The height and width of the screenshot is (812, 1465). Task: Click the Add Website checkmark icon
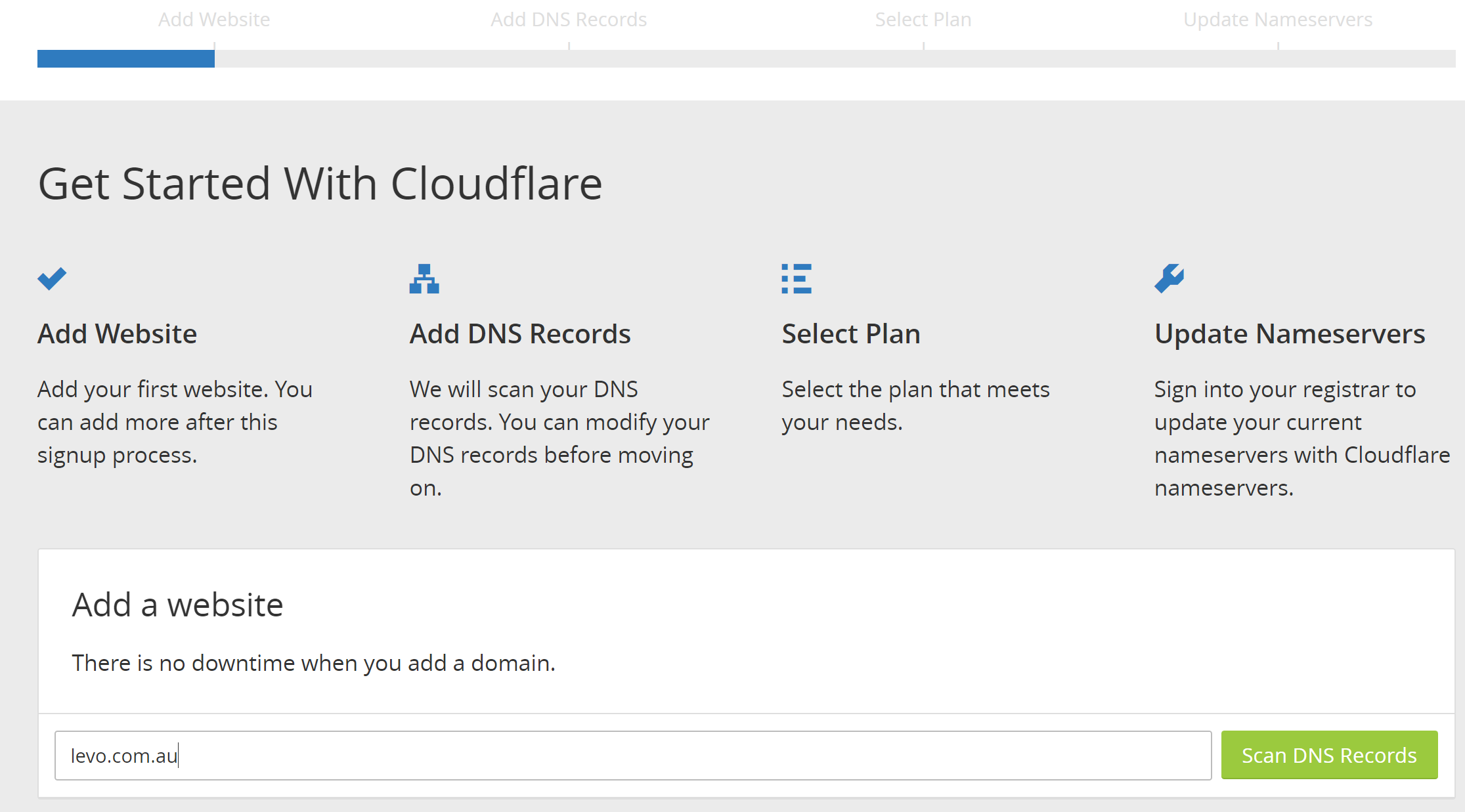point(52,279)
